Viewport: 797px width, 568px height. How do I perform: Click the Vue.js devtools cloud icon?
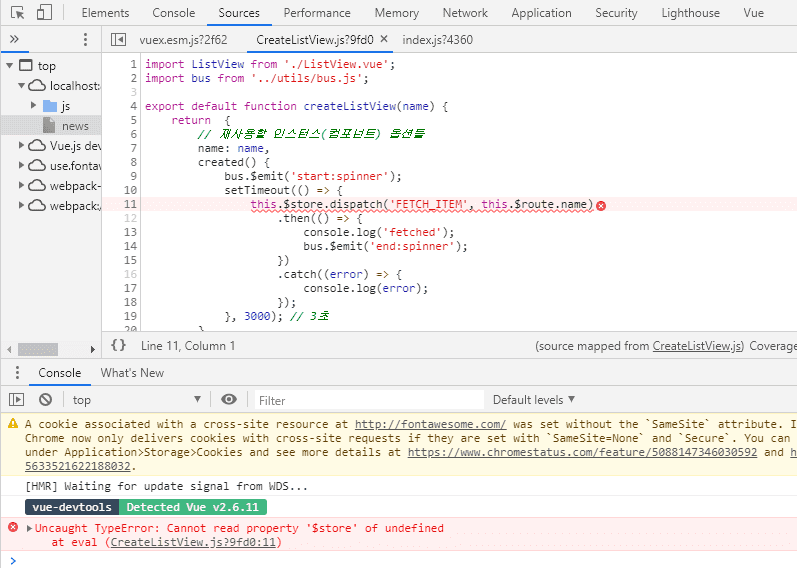click(37, 145)
